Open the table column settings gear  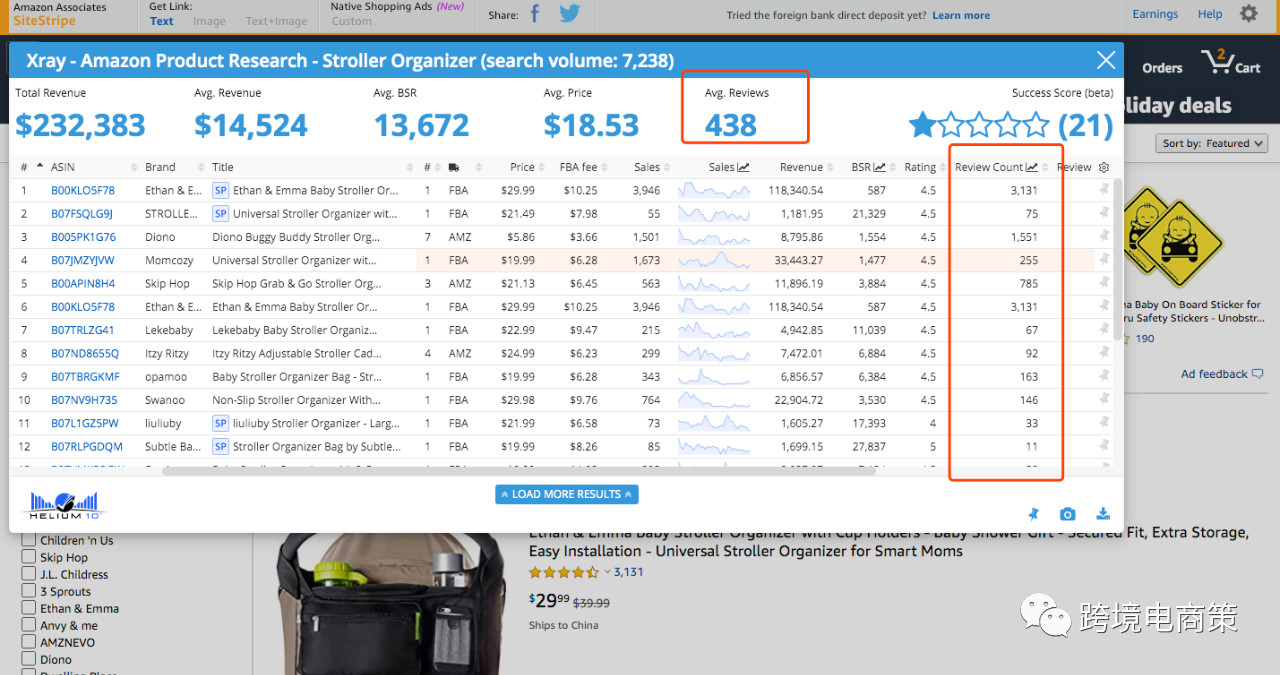tap(1104, 167)
